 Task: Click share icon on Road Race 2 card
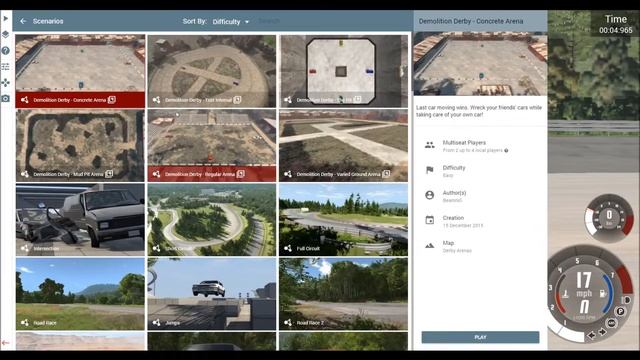[x=288, y=323]
